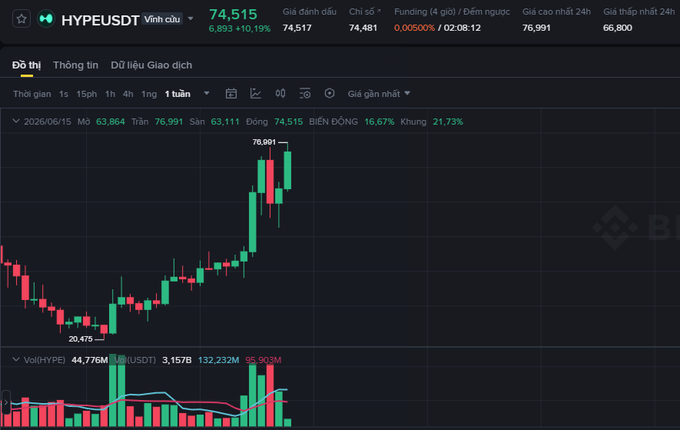Image resolution: width=680 pixels, height=430 pixels.
Task: Open the HYPEUSDT pair selector arrow
Action: click(x=190, y=19)
